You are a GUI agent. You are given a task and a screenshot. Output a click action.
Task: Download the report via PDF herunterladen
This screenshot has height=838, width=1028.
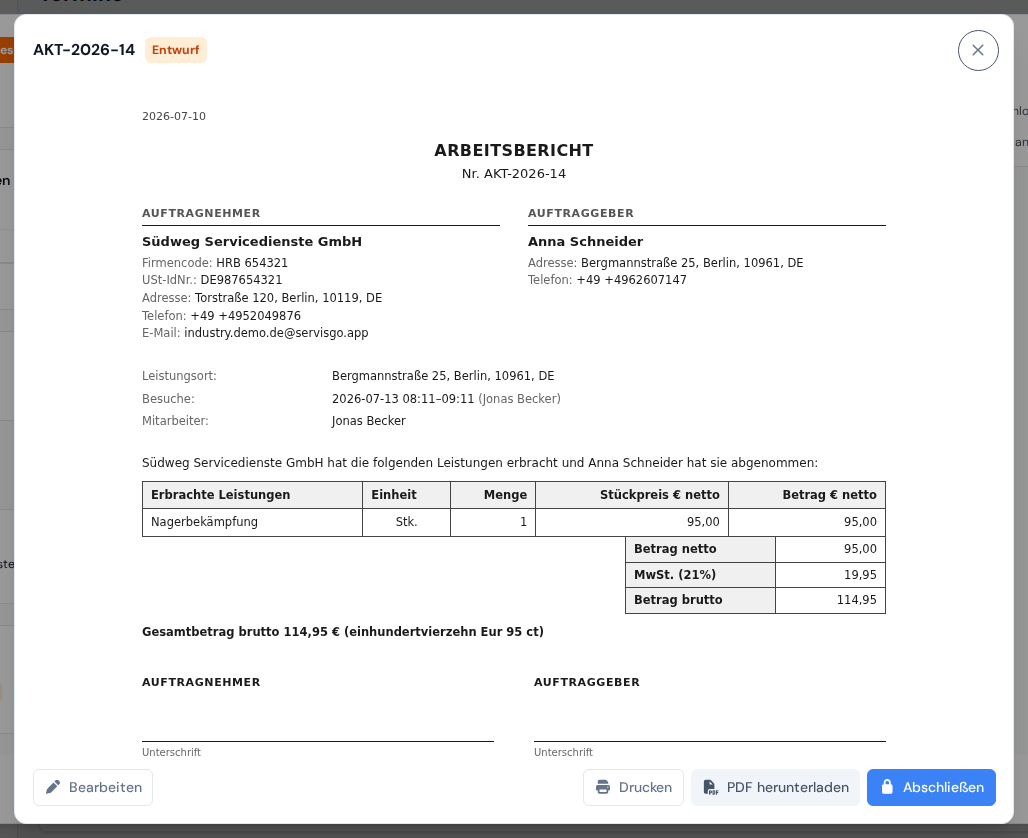click(775, 787)
